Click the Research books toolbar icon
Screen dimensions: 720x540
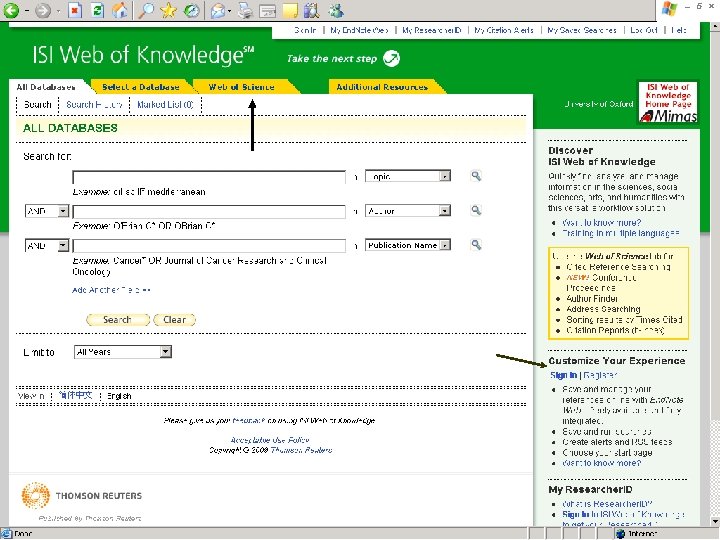tap(312, 10)
